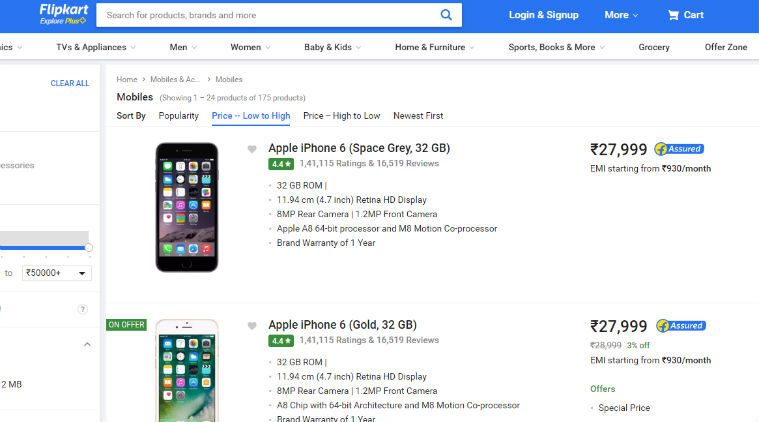This screenshot has width=759, height=422.
Task: Sort by Newest First
Action: coord(418,116)
